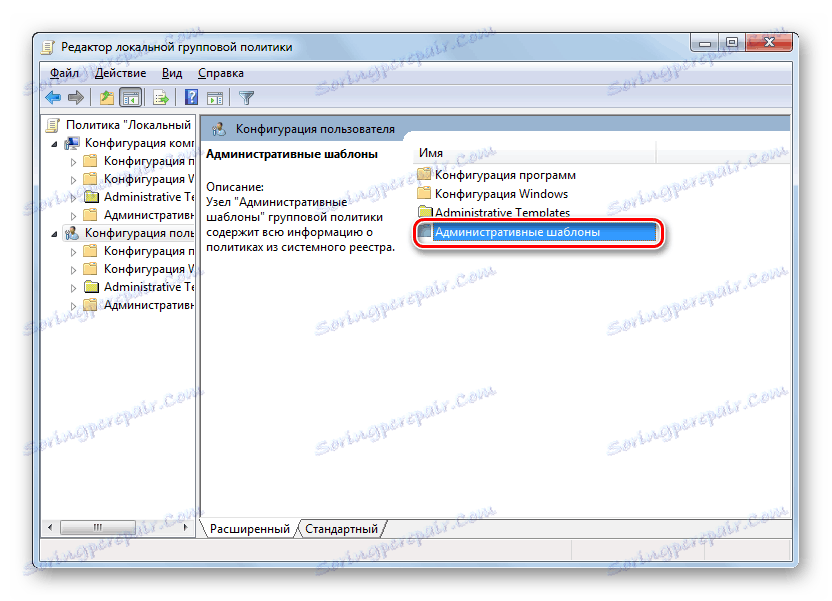Image resolution: width=832 pixels, height=601 pixels.
Task: Click the scroll icon of Политика "Локальный" root node
Action: (x=53, y=125)
